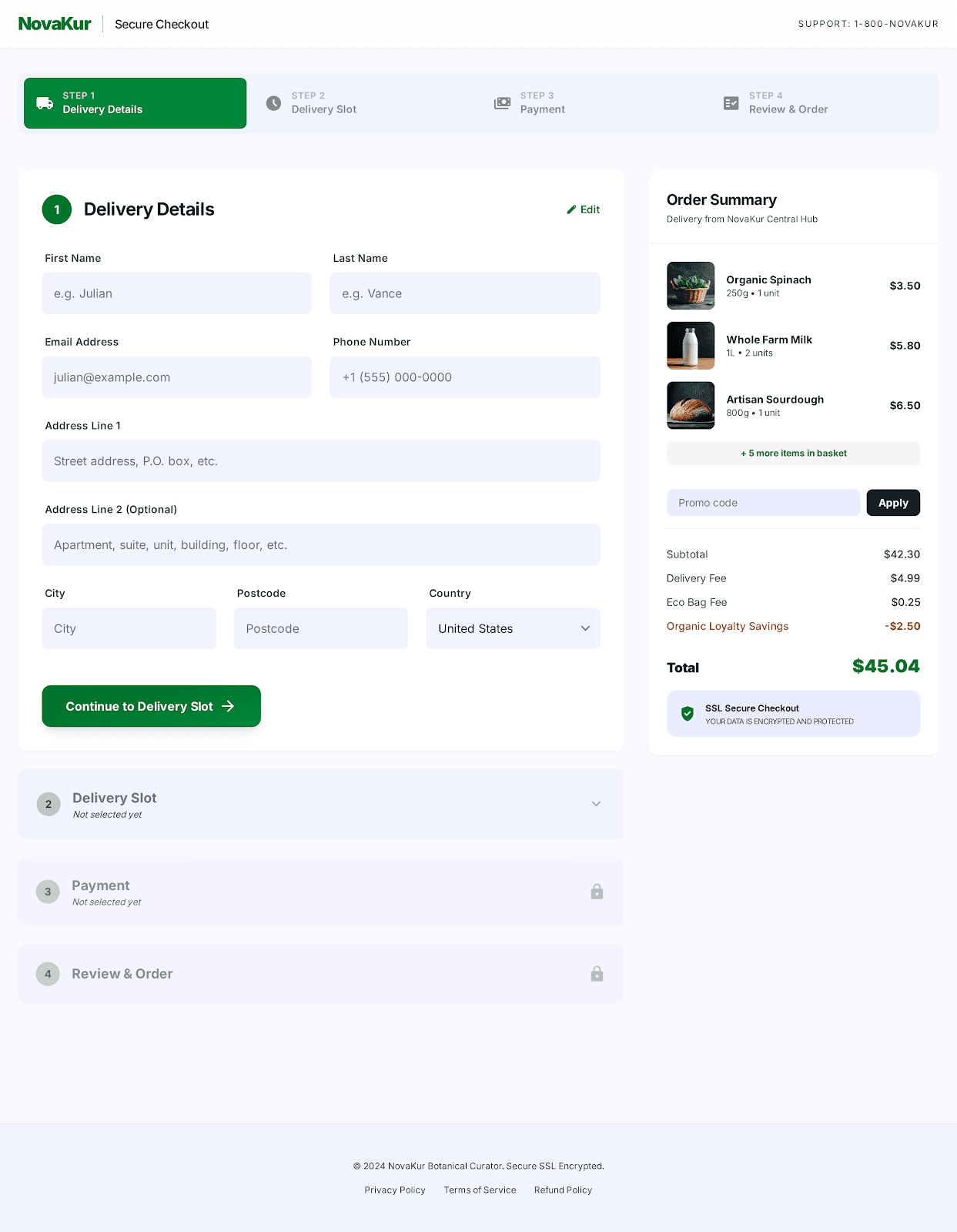Click the padlock icon in Review & Order section
Image resolution: width=957 pixels, height=1232 pixels.
(x=597, y=974)
